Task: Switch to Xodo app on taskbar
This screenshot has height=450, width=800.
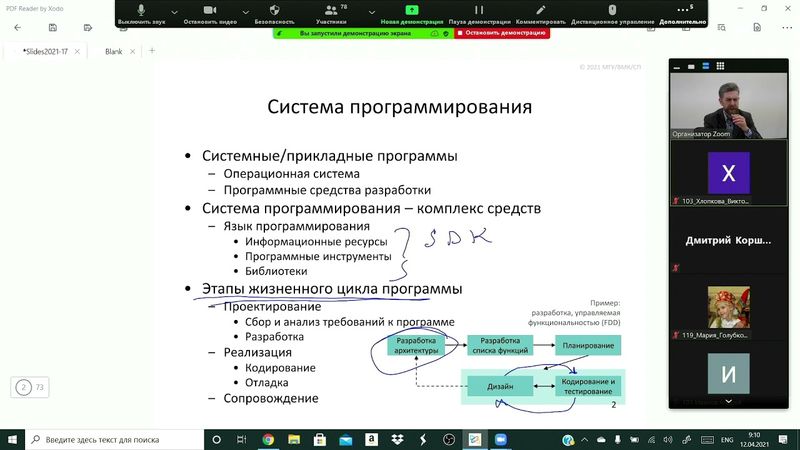Action: (475, 439)
